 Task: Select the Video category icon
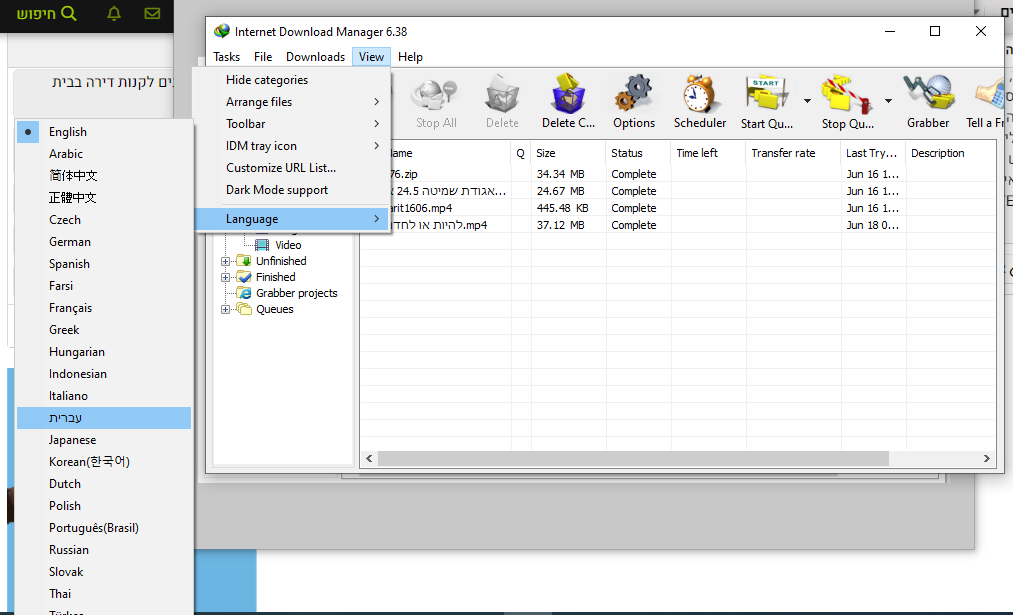tap(262, 245)
